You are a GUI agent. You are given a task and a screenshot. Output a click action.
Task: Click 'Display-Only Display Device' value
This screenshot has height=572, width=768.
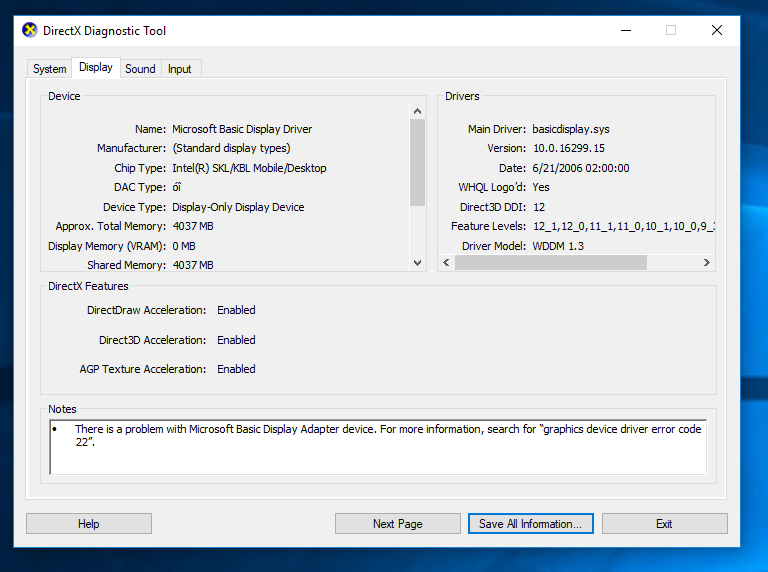point(238,207)
